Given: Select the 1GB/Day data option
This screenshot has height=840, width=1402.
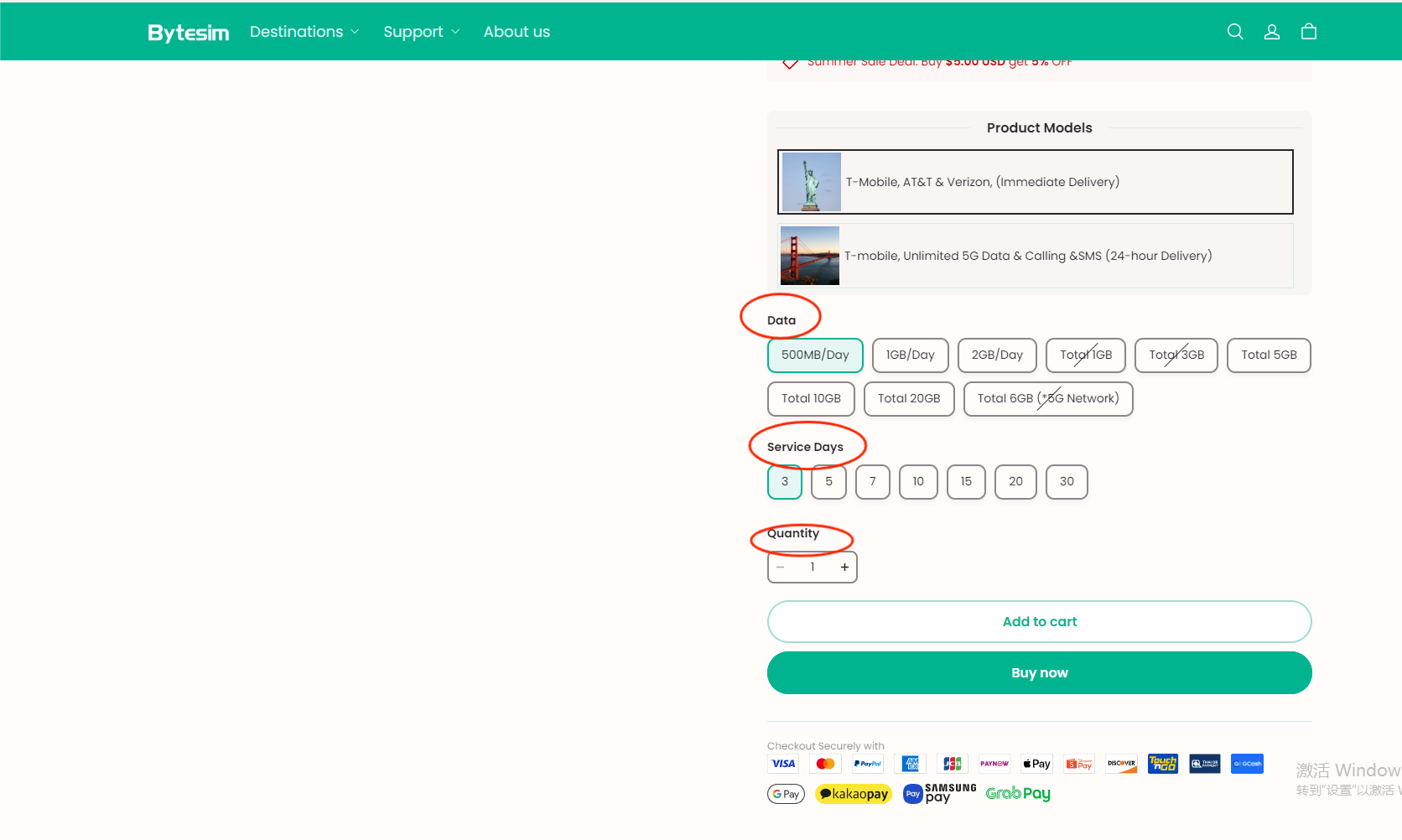Looking at the screenshot, I should tap(911, 355).
